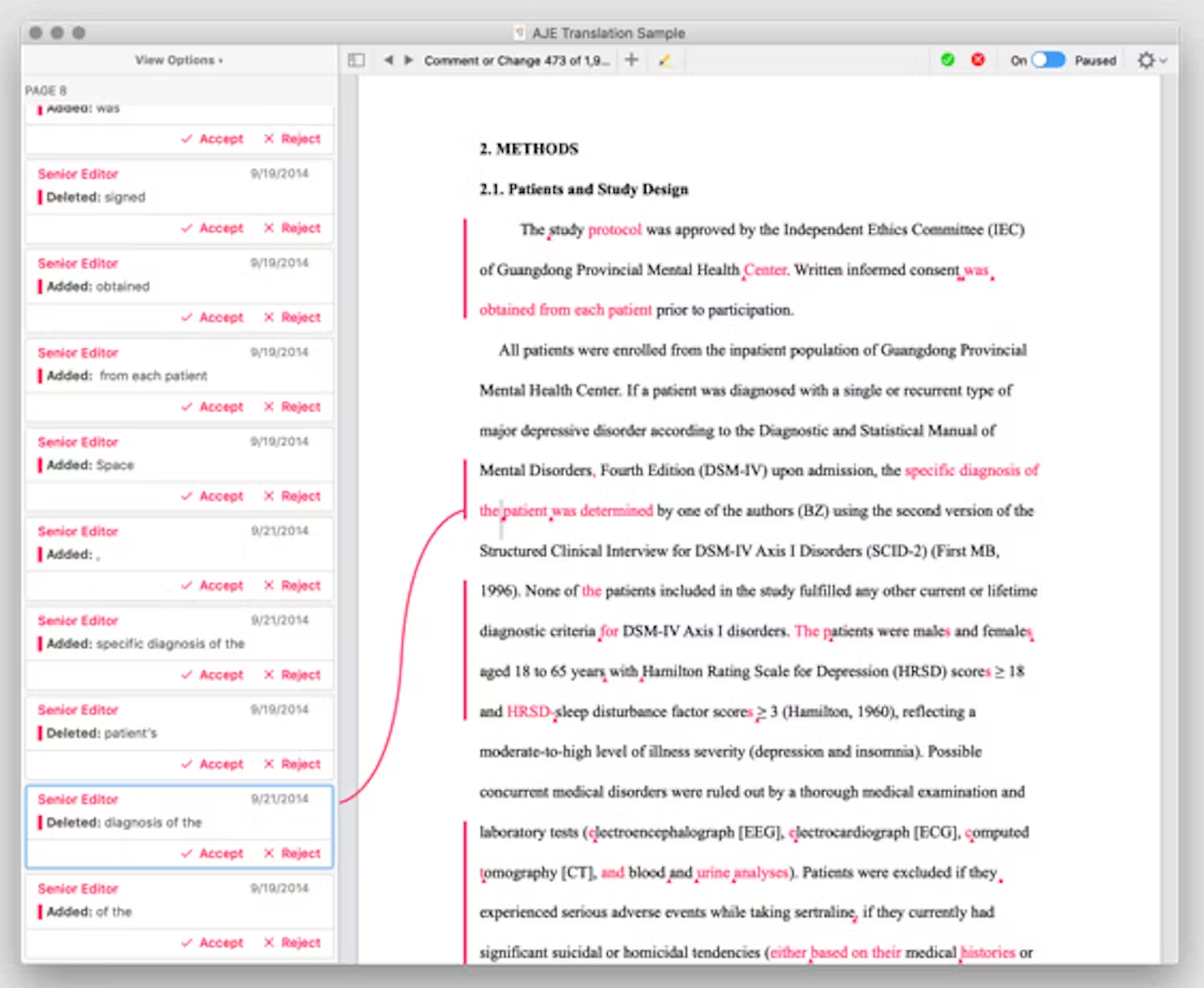
Task: Select the 'Deleted: diagnosis of the' text
Action: (x=124, y=822)
